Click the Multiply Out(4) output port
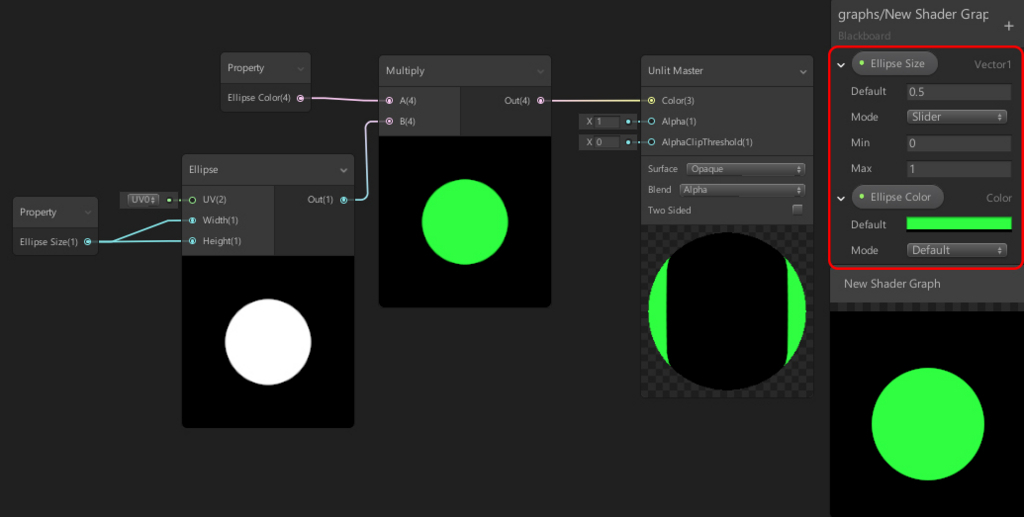1024x517 pixels. (x=541, y=101)
